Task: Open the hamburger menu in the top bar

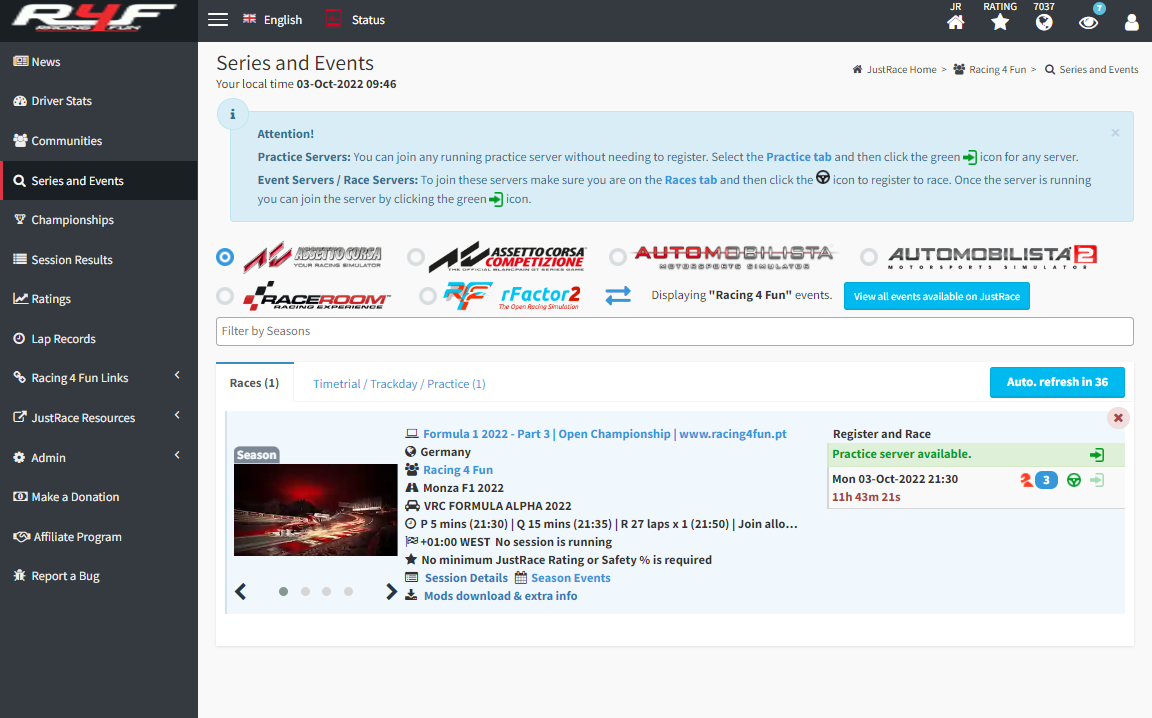Action: click(217, 20)
